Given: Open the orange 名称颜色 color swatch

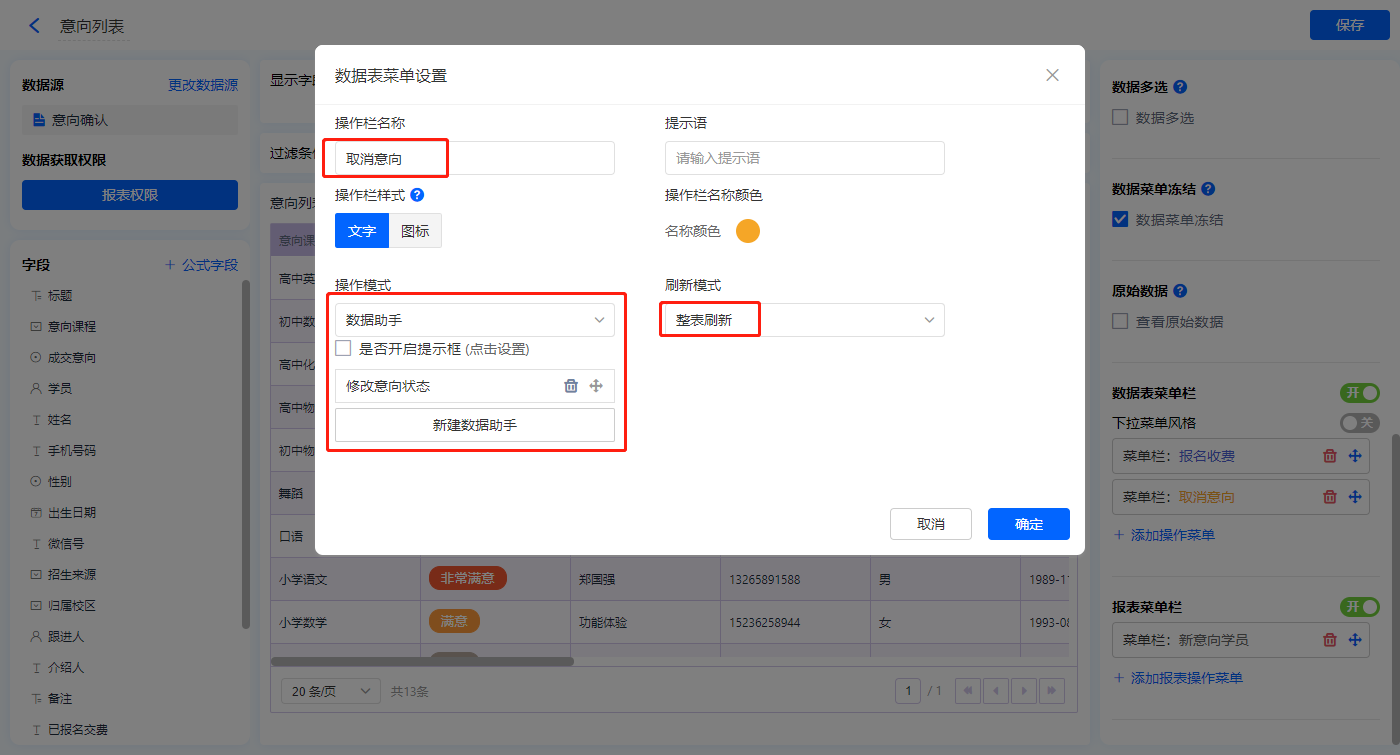Looking at the screenshot, I should pyautogui.click(x=748, y=231).
